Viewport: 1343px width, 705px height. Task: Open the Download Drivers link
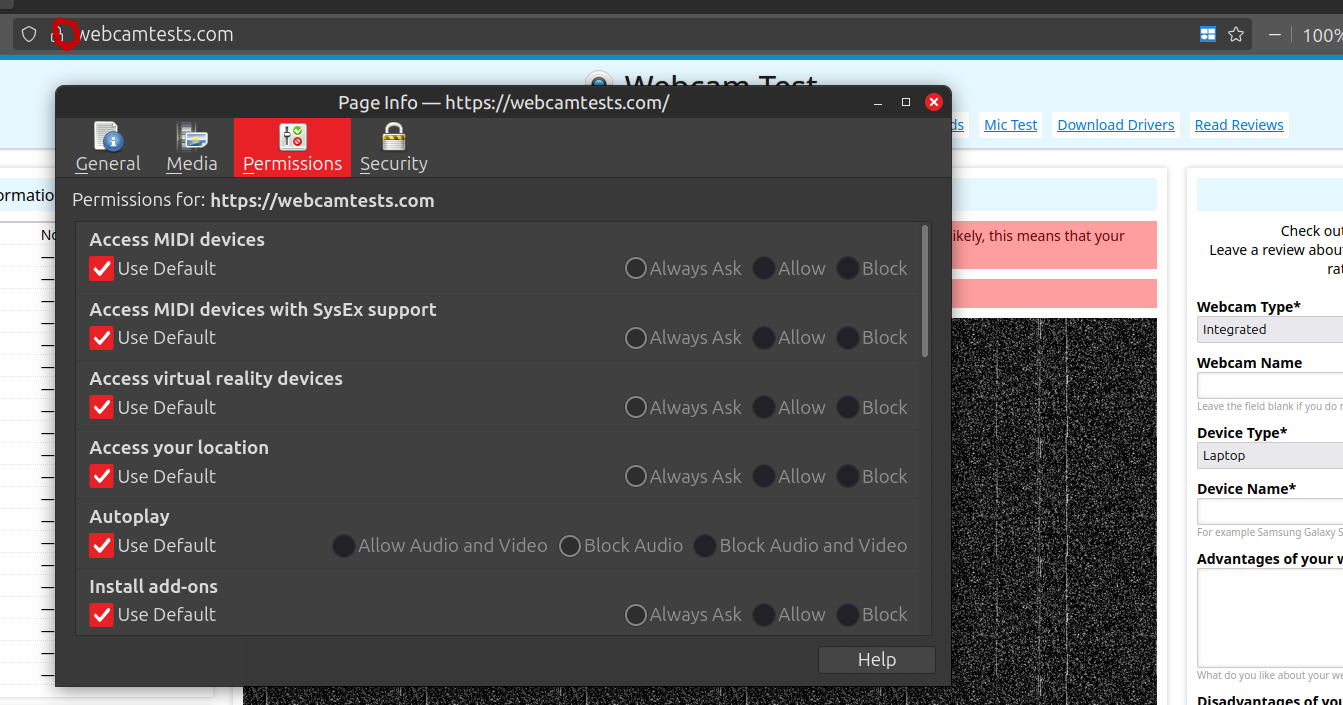[1116, 125]
